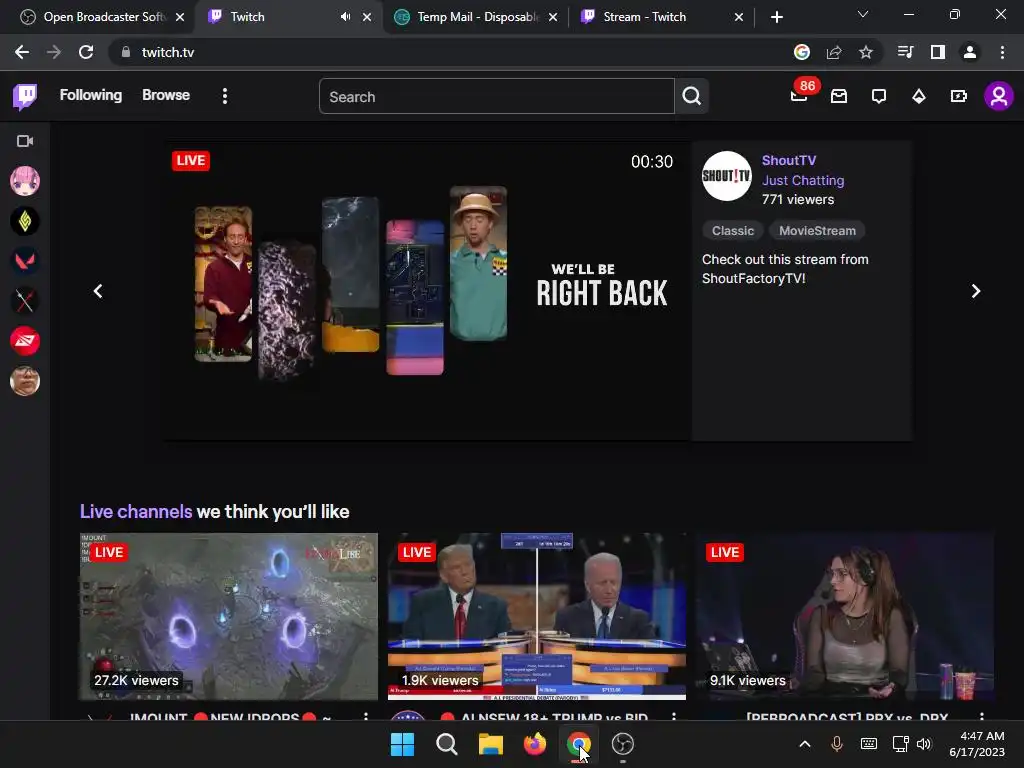Open the Prime loot crown icon
1024x768 pixels.
[x=839, y=97]
